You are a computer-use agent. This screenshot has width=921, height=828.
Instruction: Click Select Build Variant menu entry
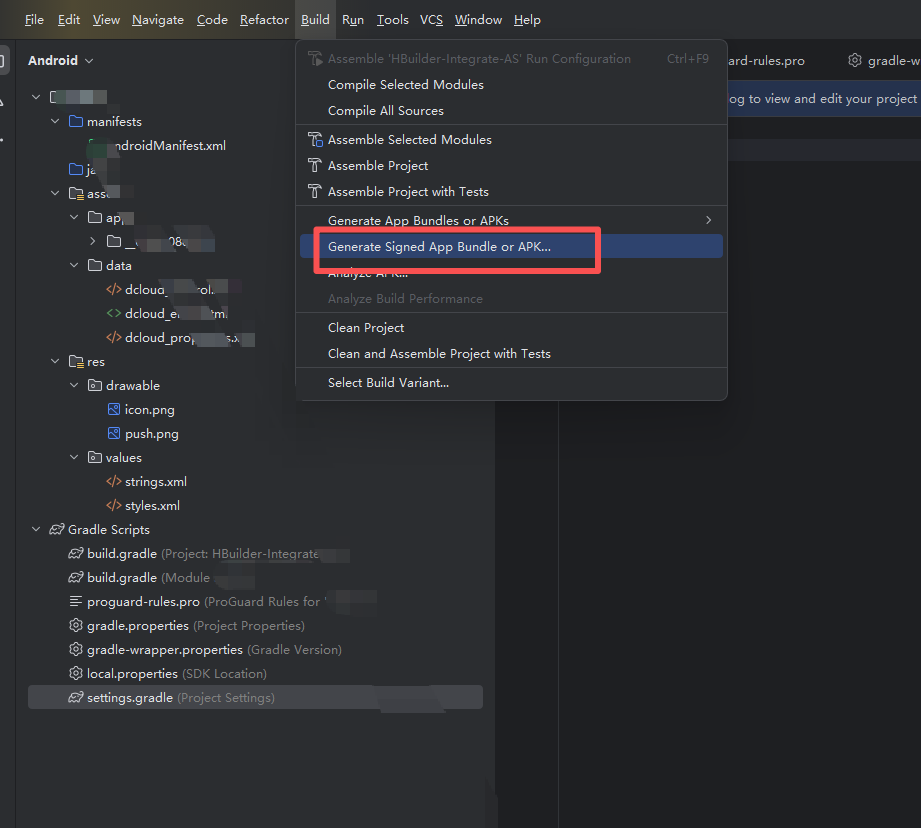click(388, 383)
